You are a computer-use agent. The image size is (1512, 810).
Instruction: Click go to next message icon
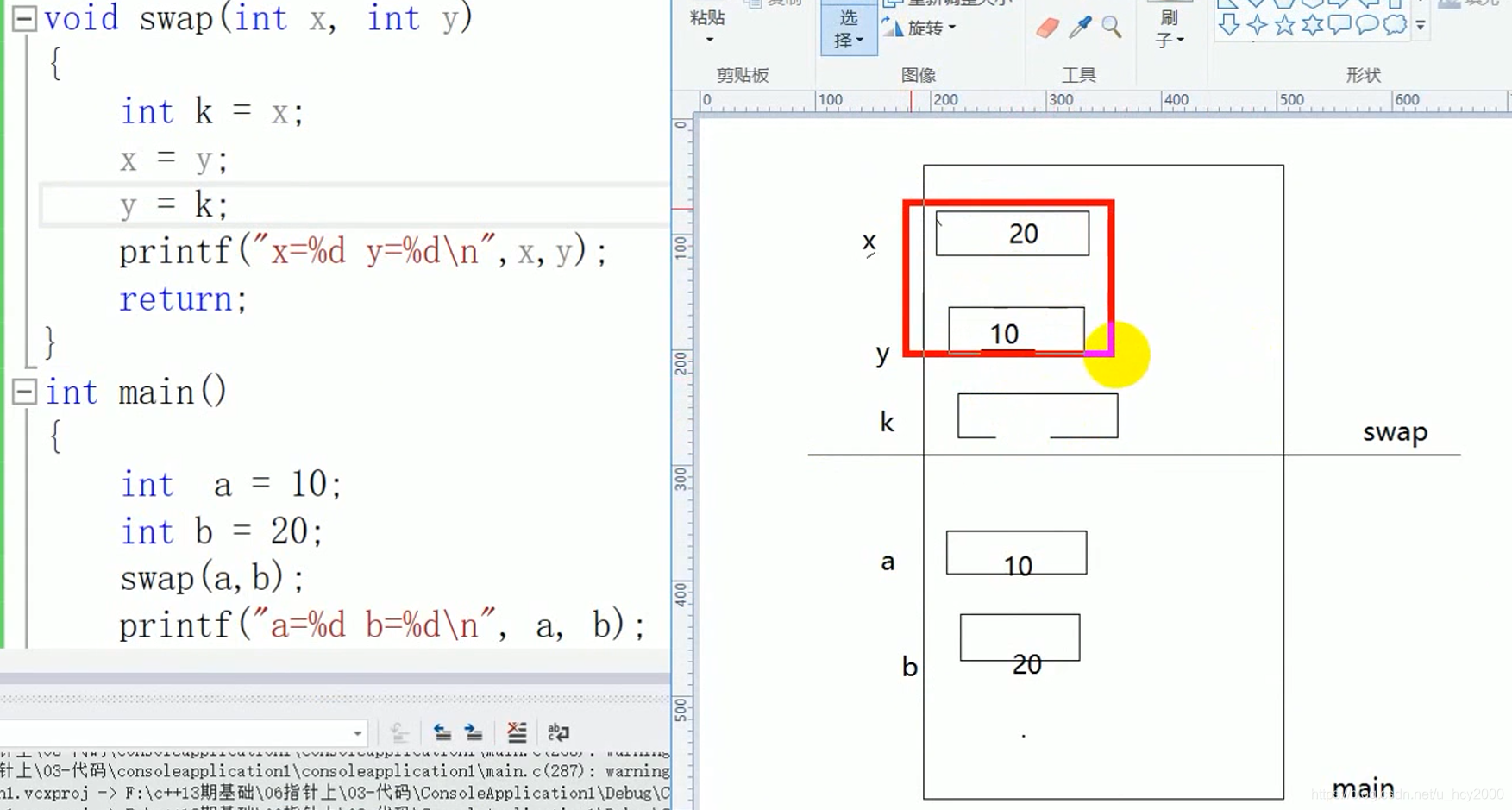coord(474,732)
